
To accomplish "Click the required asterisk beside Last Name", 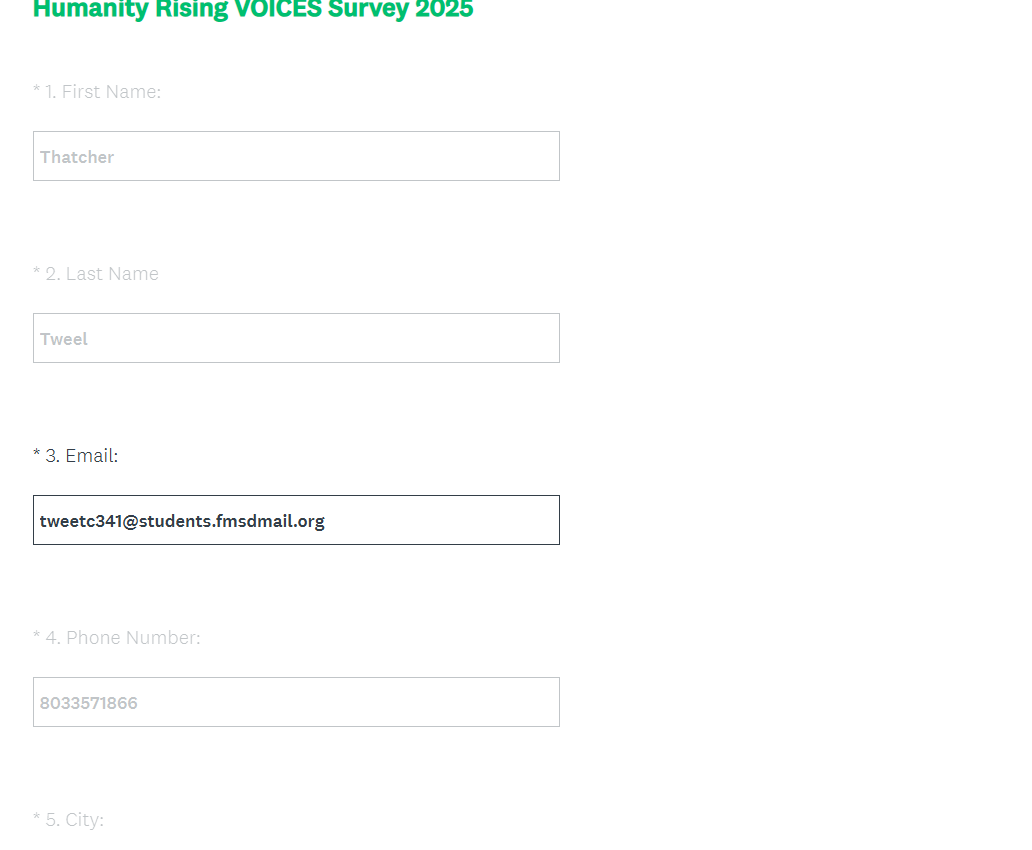I will (x=37, y=272).
